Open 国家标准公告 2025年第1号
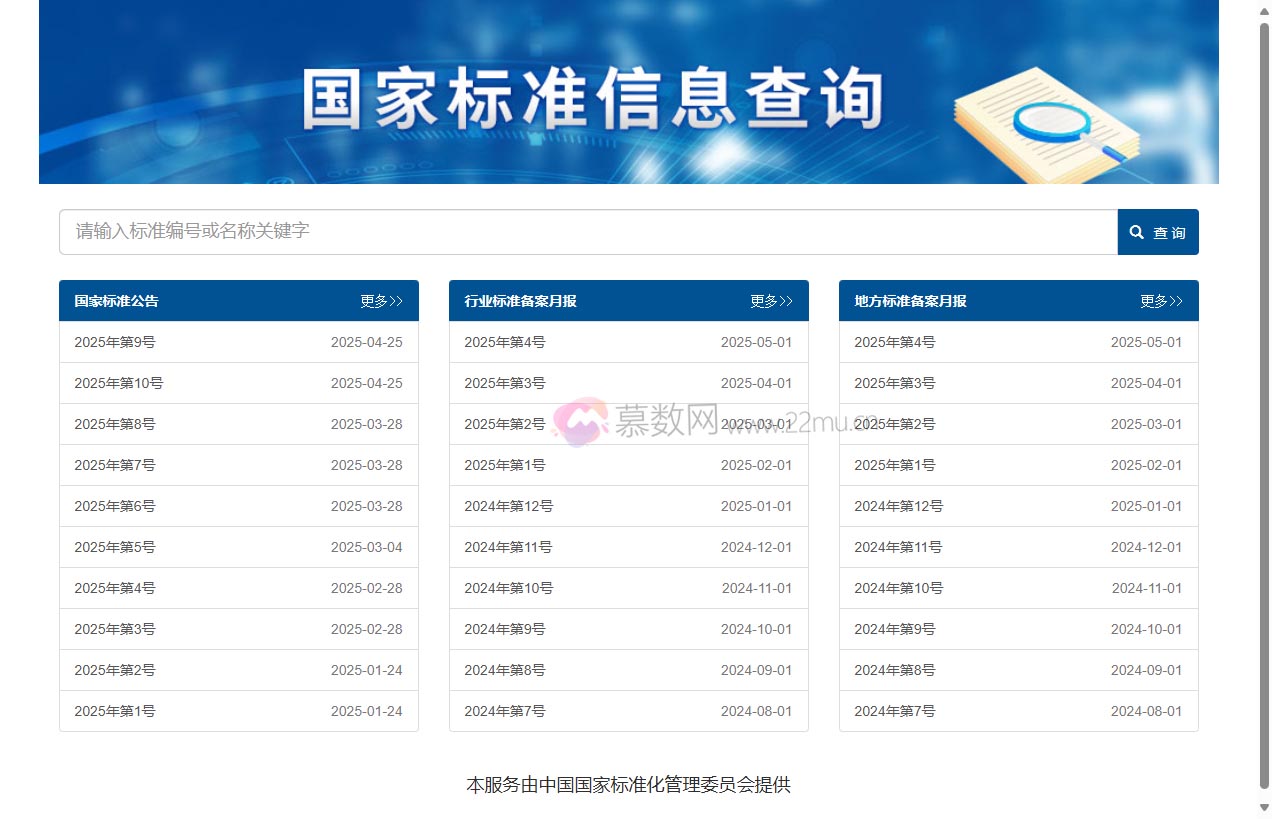Image resolution: width=1272 pixels, height=819 pixels. pos(114,711)
